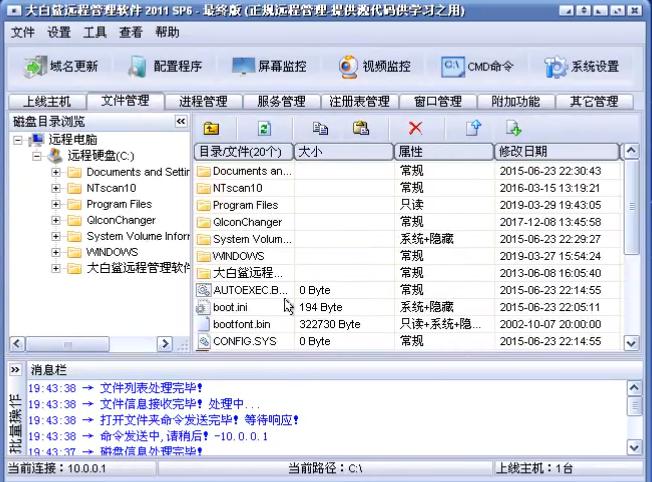Switch to the 上线主机 tab

pyautogui.click(x=47, y=102)
